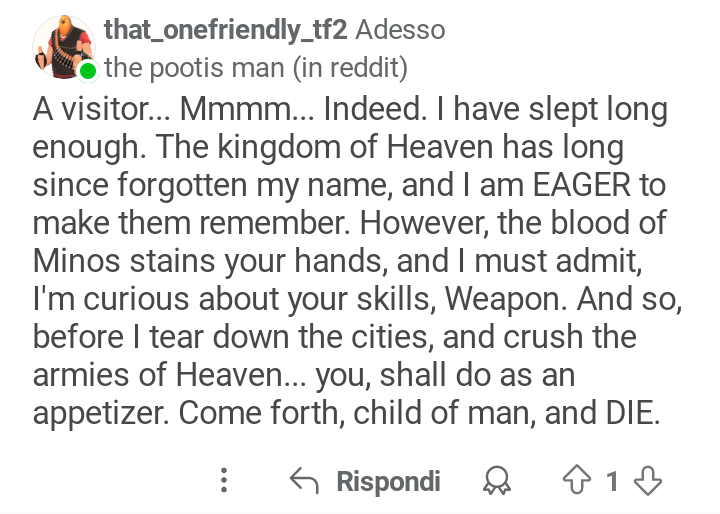720x514 pixels.
Task: Click the vote count number 1
Action: [x=612, y=481]
